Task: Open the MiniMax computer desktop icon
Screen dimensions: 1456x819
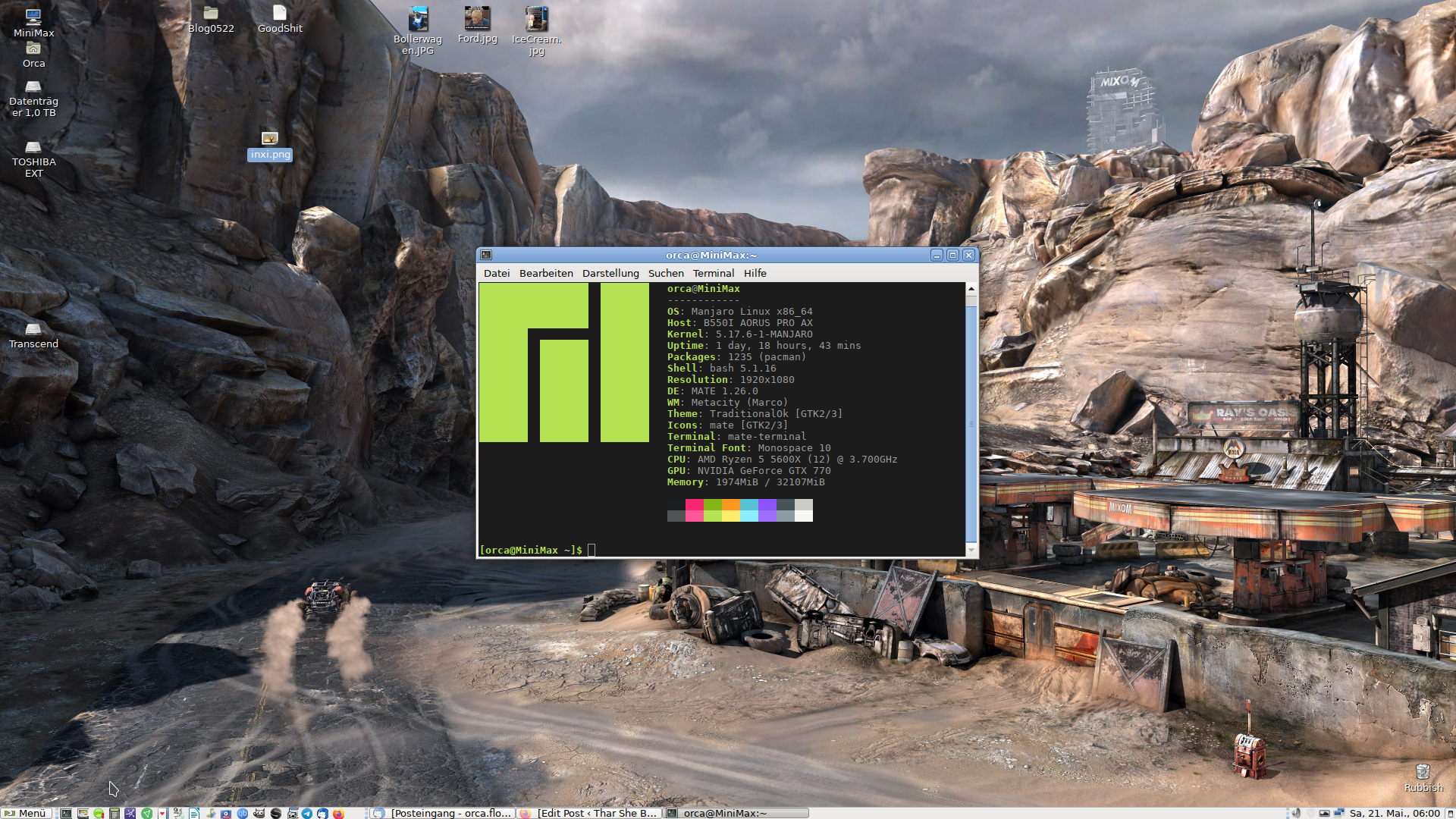Action: pyautogui.click(x=33, y=23)
